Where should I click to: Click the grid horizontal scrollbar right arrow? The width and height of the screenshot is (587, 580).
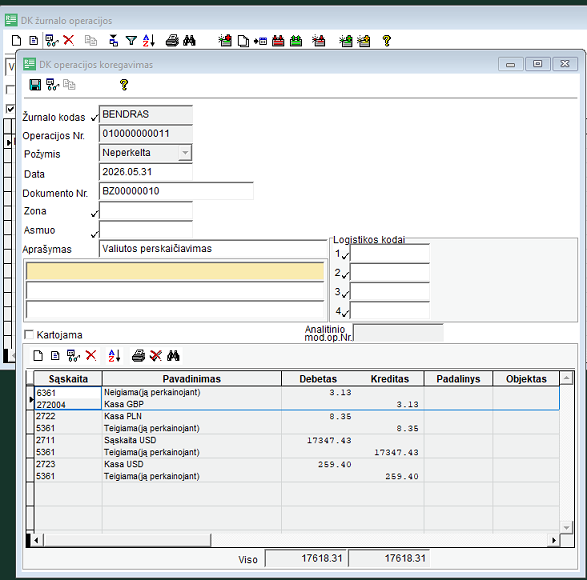554,540
